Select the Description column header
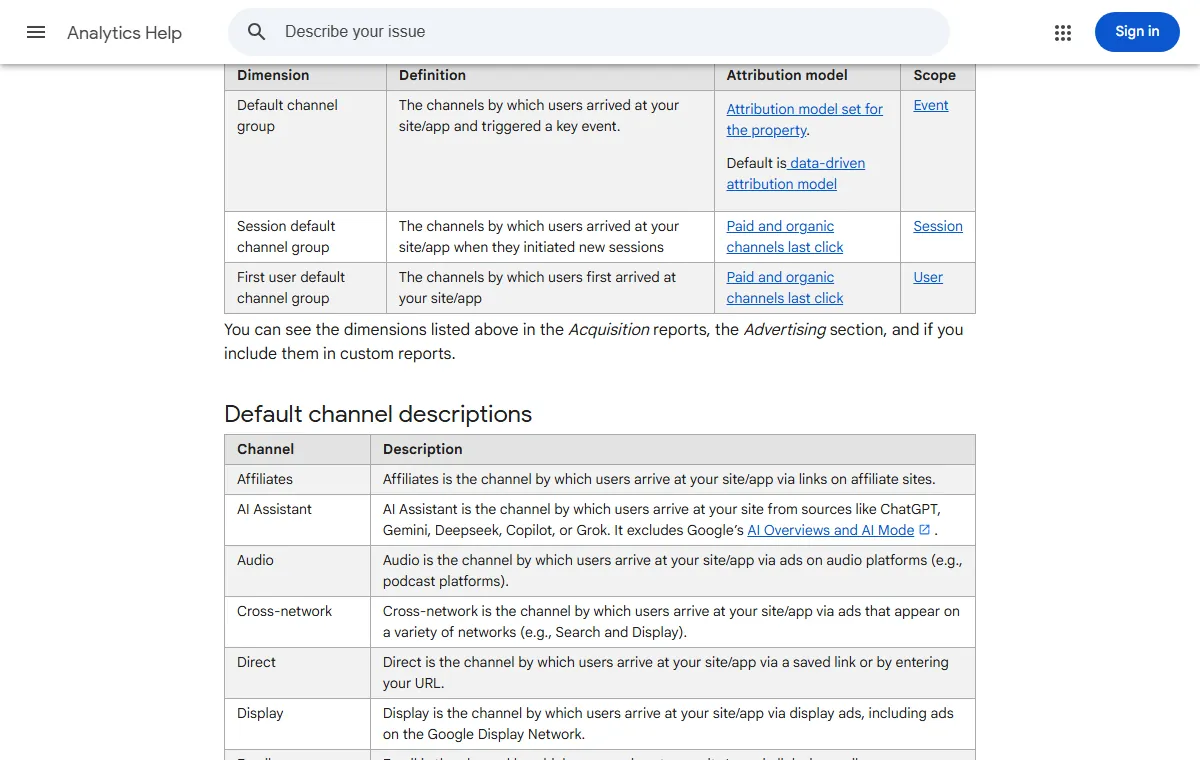The height and width of the screenshot is (760, 1200). point(672,449)
